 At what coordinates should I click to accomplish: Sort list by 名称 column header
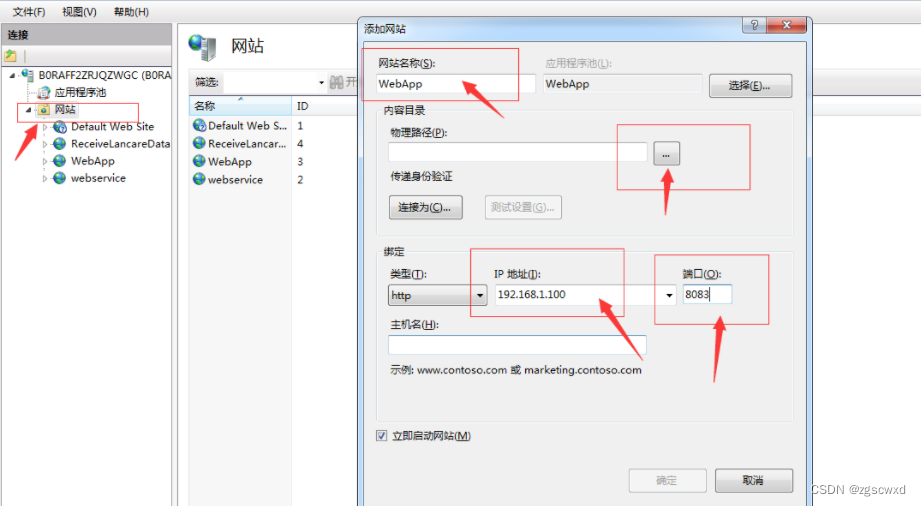click(x=241, y=106)
